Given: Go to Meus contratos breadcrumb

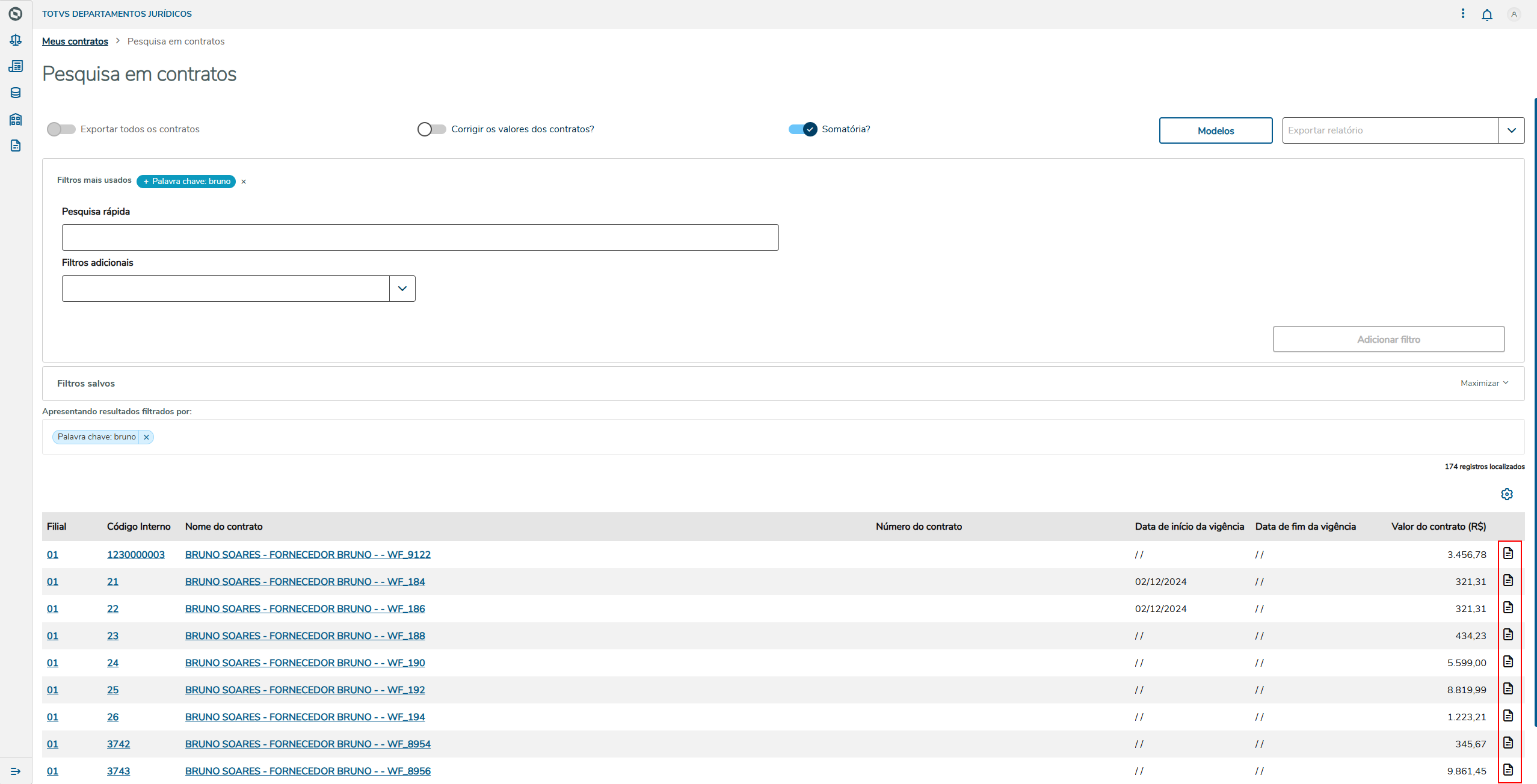Looking at the screenshot, I should tap(75, 41).
